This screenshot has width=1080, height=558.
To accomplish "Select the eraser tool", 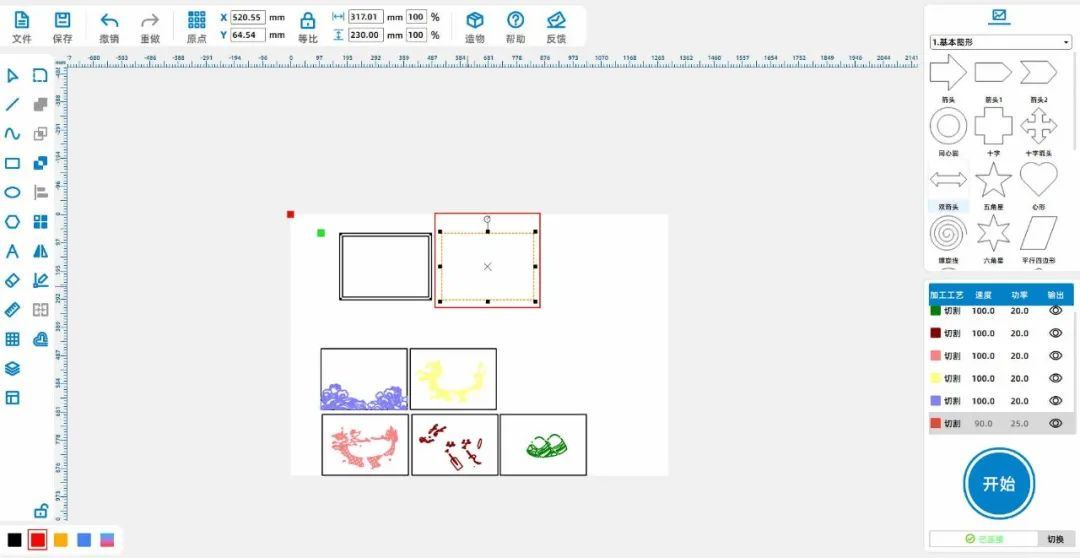I will click(13, 281).
